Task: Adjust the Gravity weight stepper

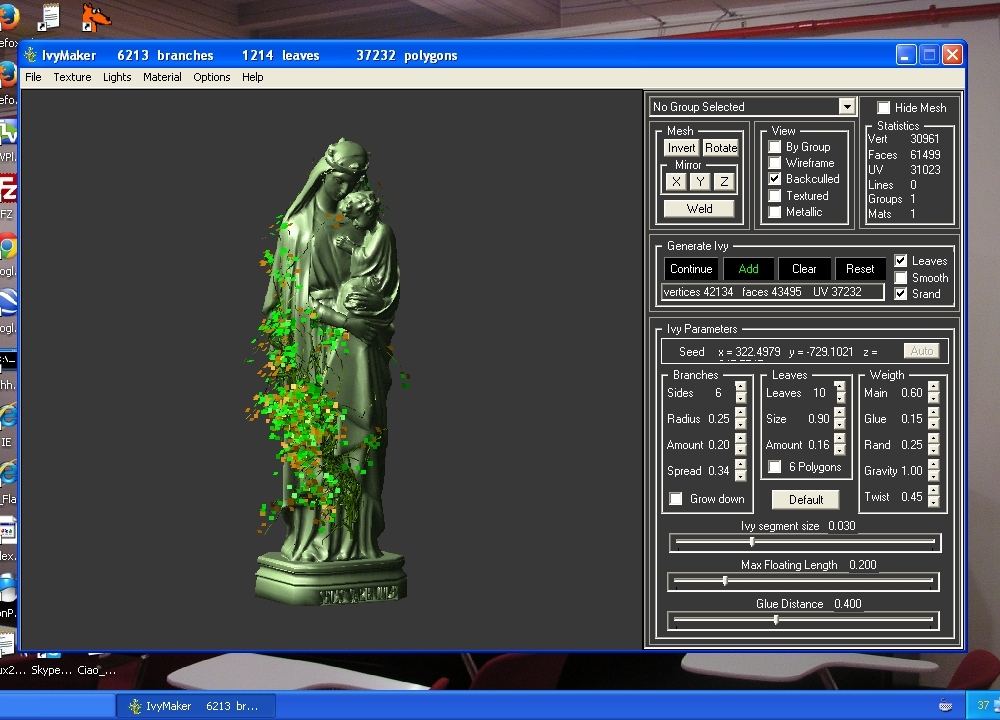Action: coord(934,471)
